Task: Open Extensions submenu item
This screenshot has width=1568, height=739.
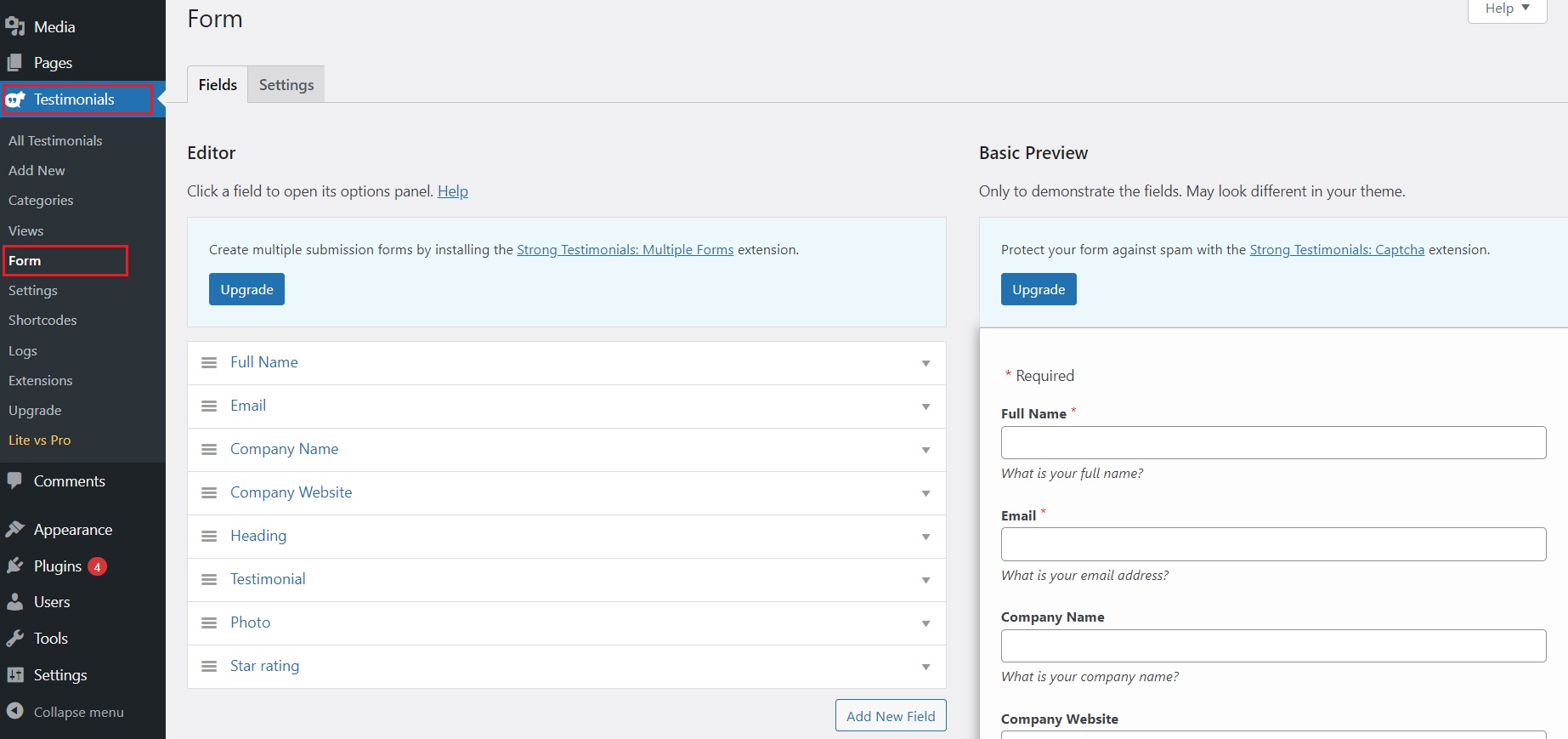Action: coord(40,380)
